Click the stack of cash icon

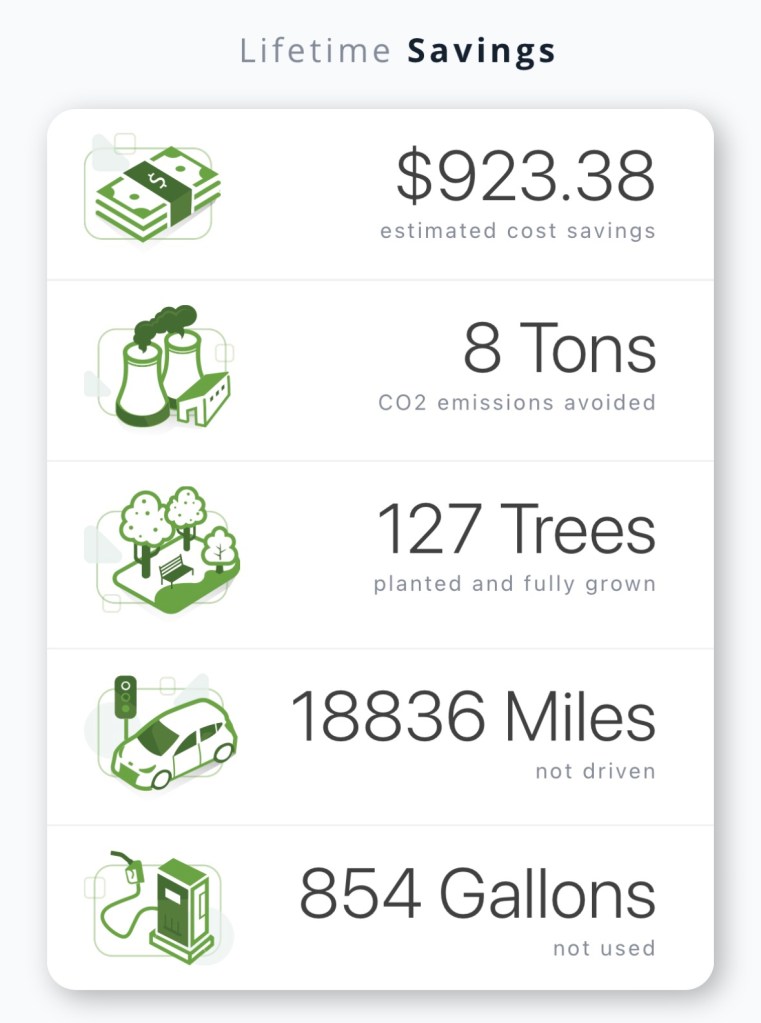[157, 191]
